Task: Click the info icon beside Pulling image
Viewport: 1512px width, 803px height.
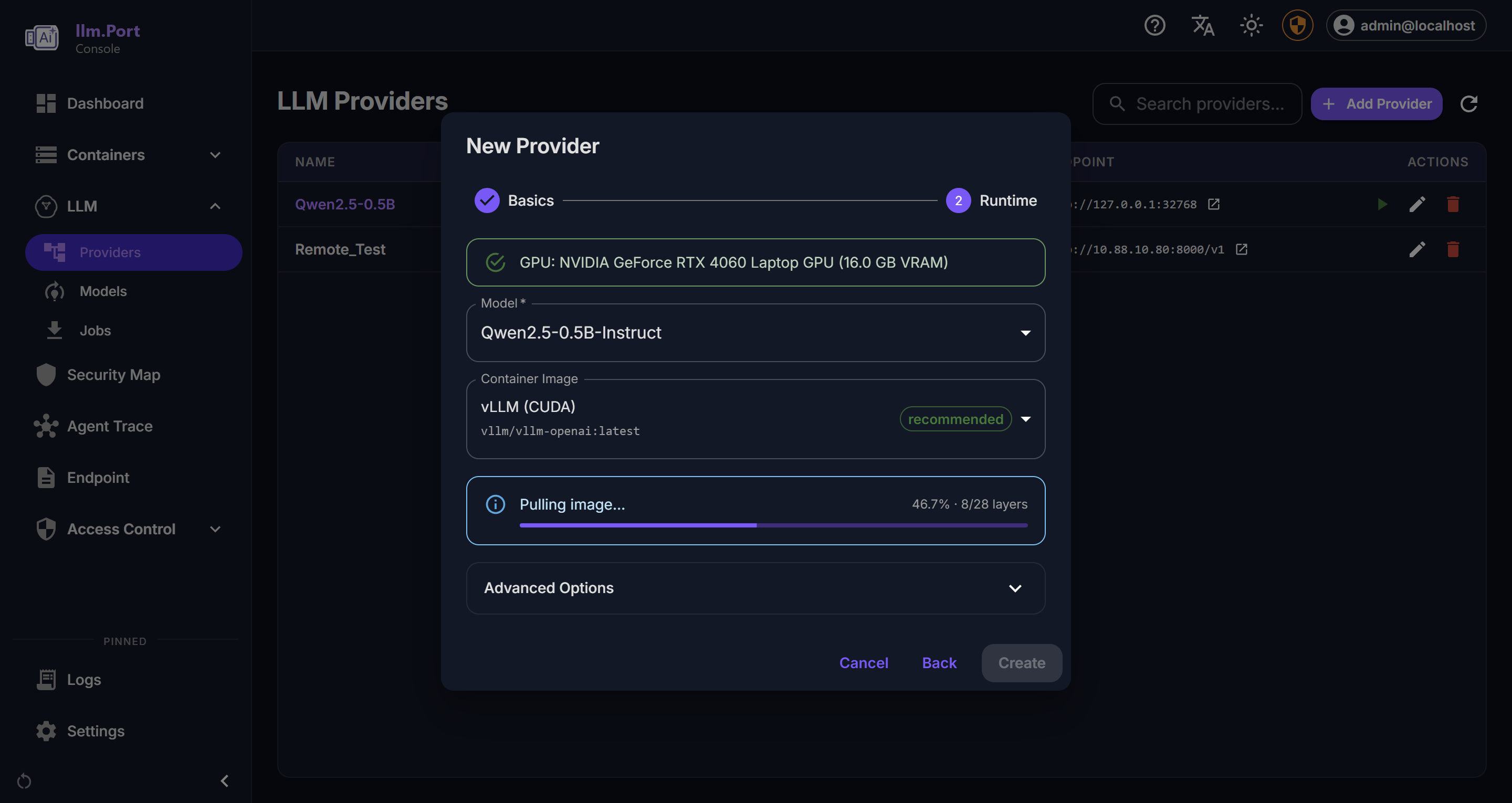Action: point(496,504)
